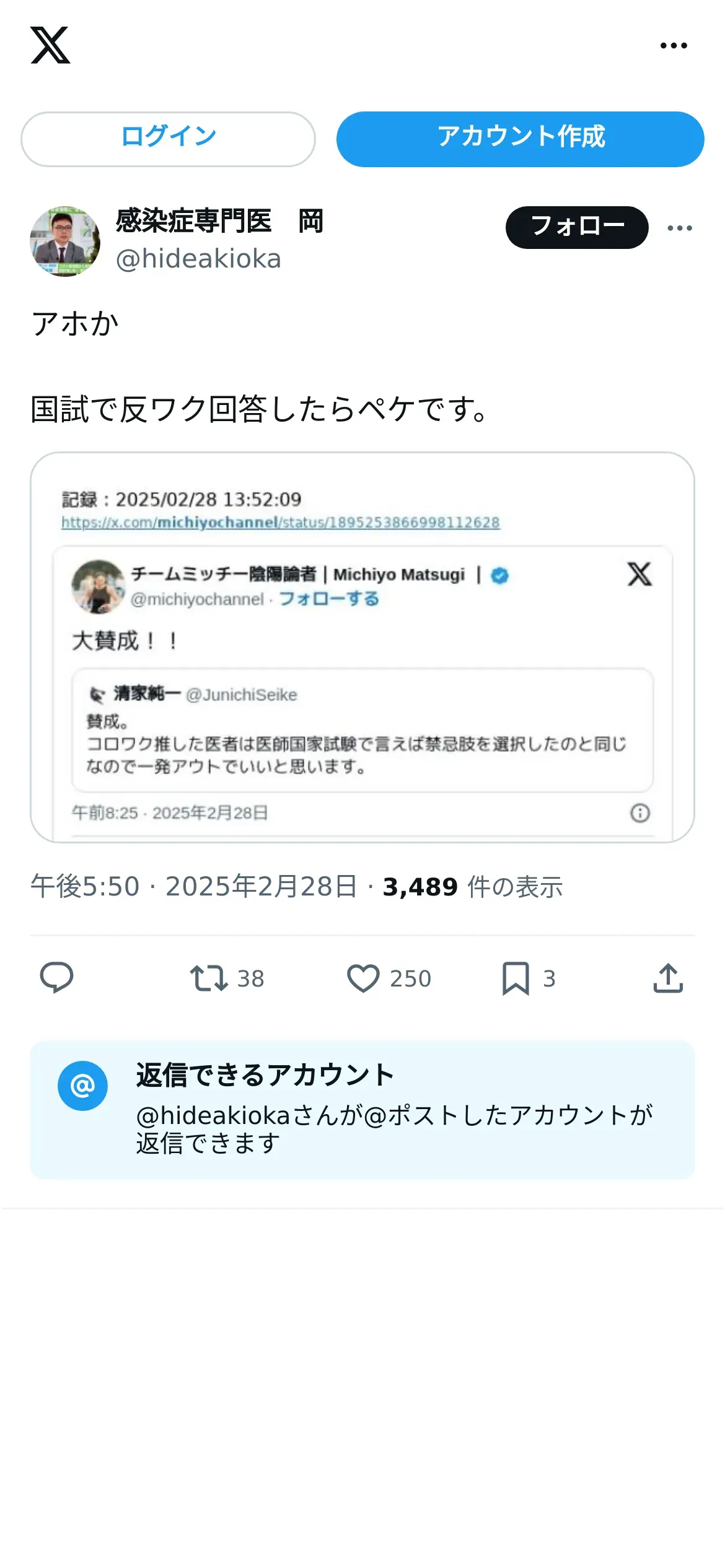Click the blue @ mention icon
Image resolution: width=725 pixels, height=1568 pixels.
[82, 1086]
